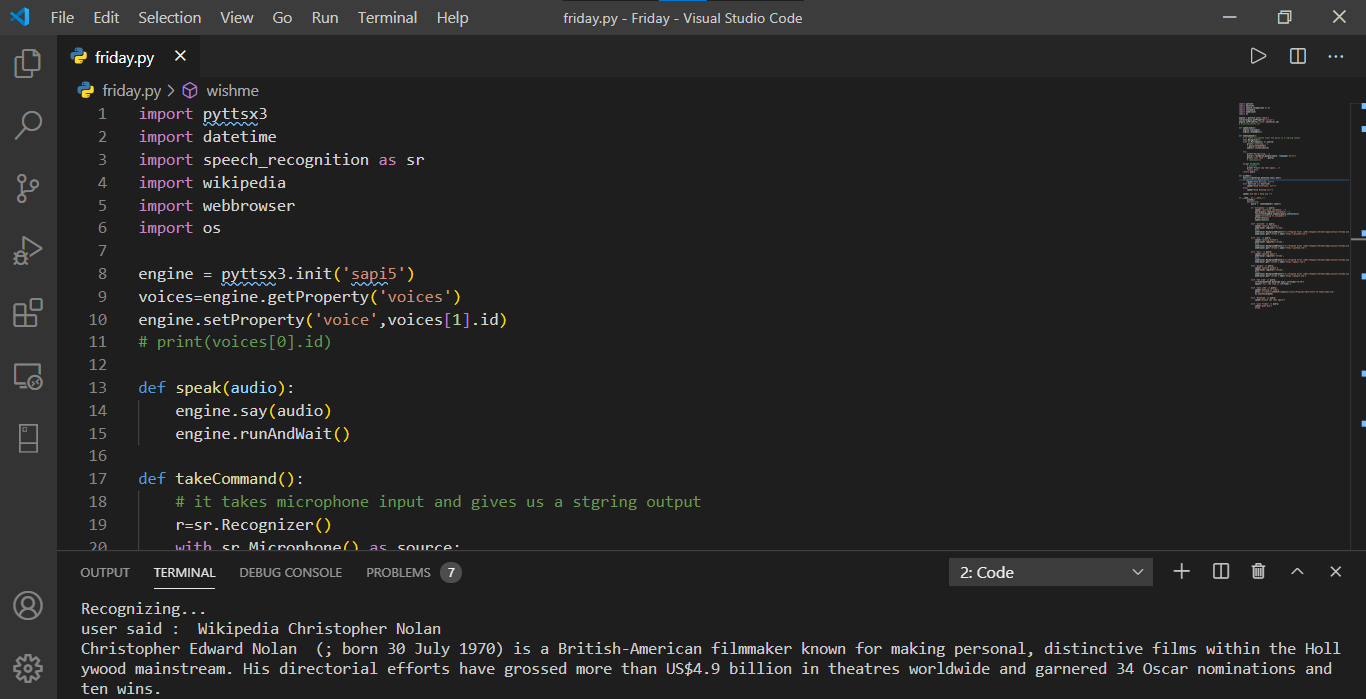This screenshot has height=699, width=1366.
Task: Open the Manage gear settings icon
Action: tap(28, 668)
